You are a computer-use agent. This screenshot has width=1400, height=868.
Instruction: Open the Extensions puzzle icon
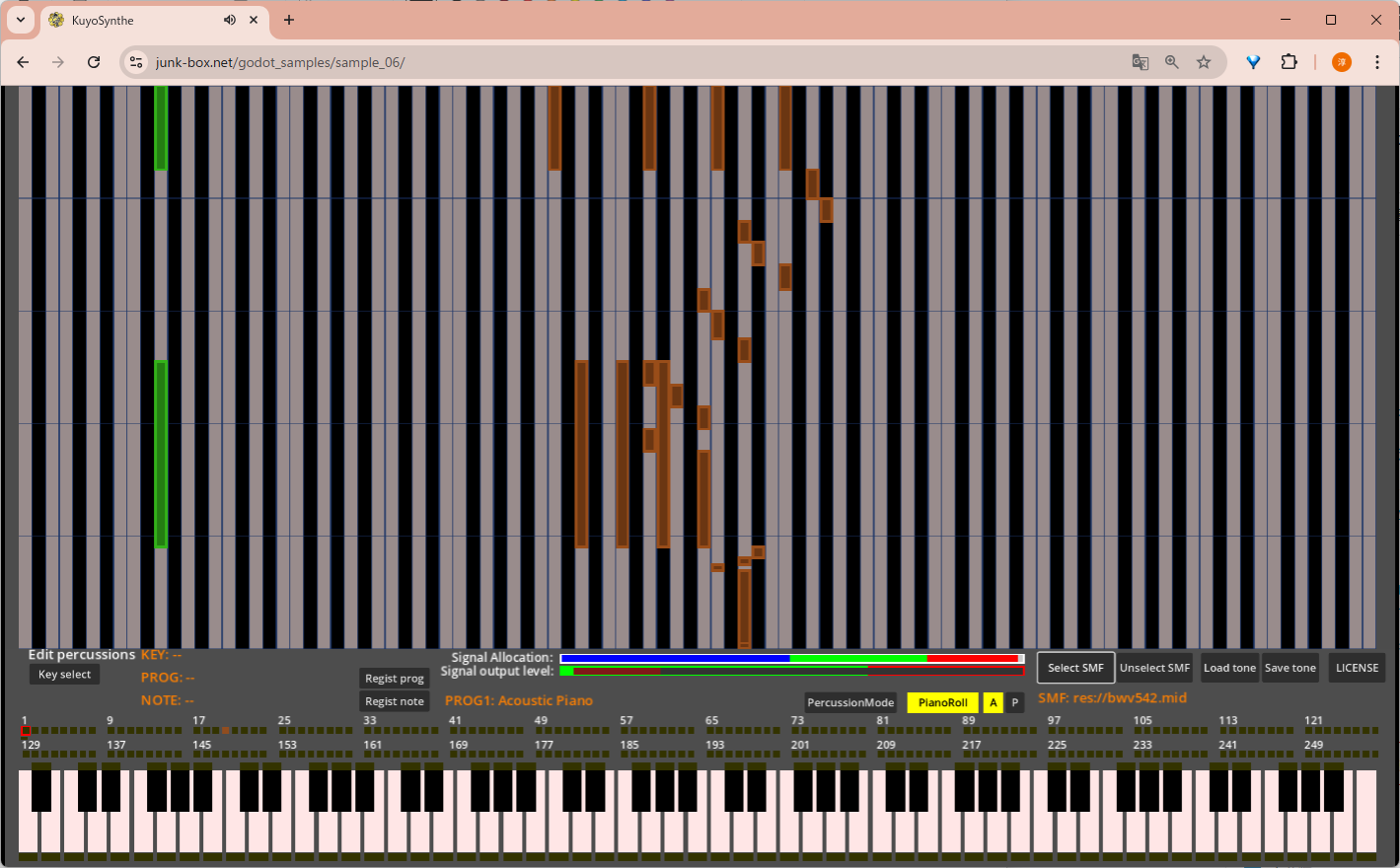[x=1289, y=62]
